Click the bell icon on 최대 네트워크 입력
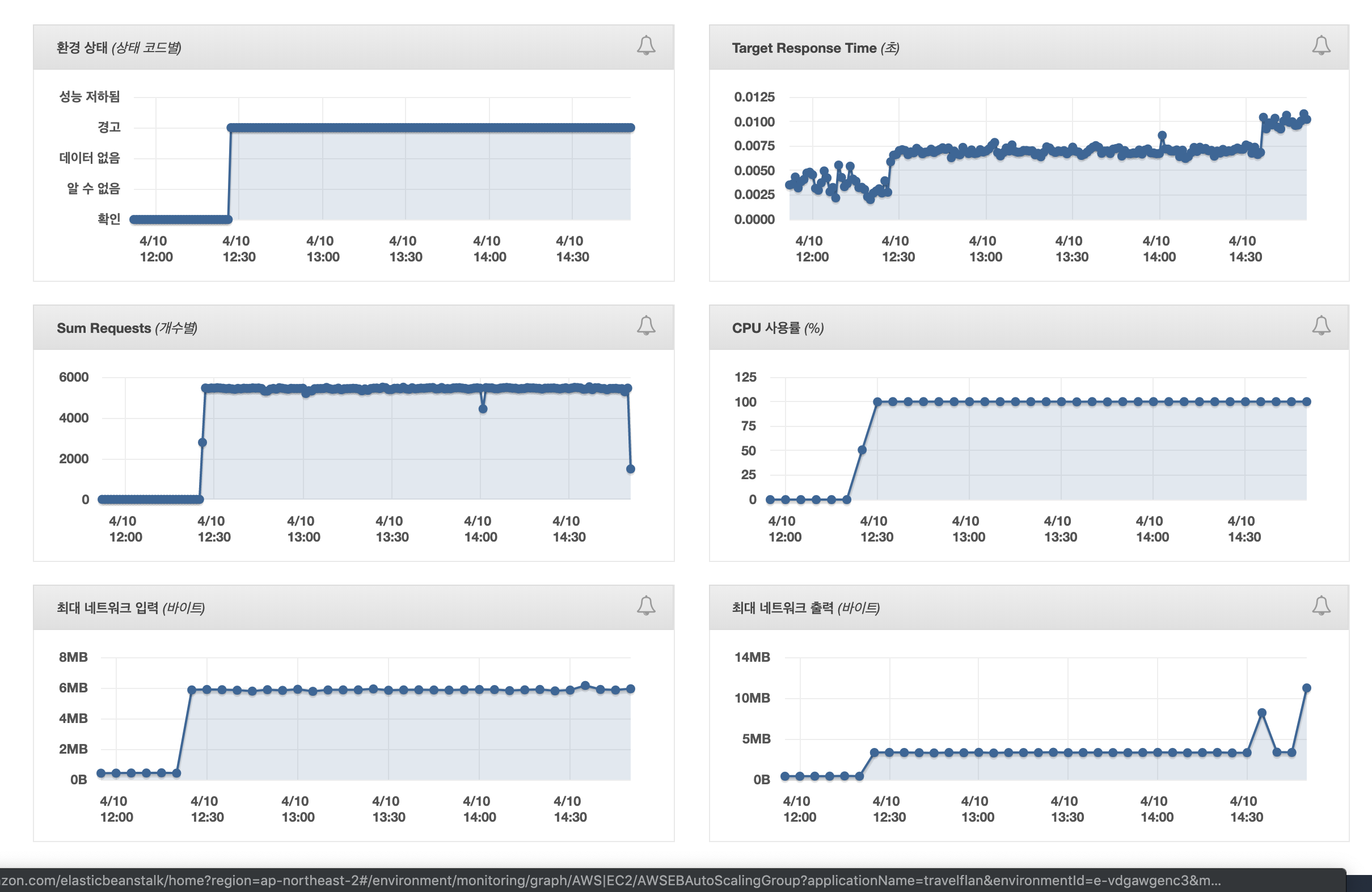 (x=645, y=606)
